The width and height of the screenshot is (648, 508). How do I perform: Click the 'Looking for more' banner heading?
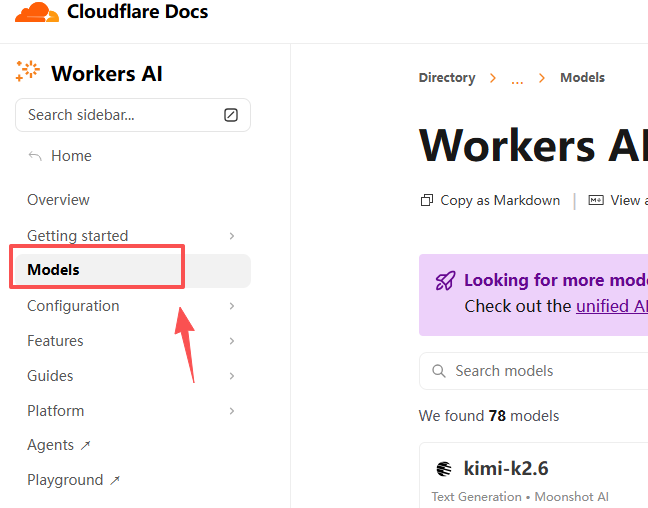(x=556, y=280)
